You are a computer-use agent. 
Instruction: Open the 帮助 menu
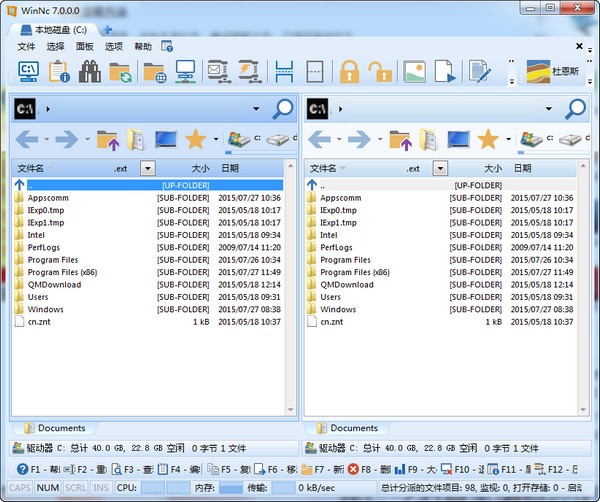tap(143, 46)
